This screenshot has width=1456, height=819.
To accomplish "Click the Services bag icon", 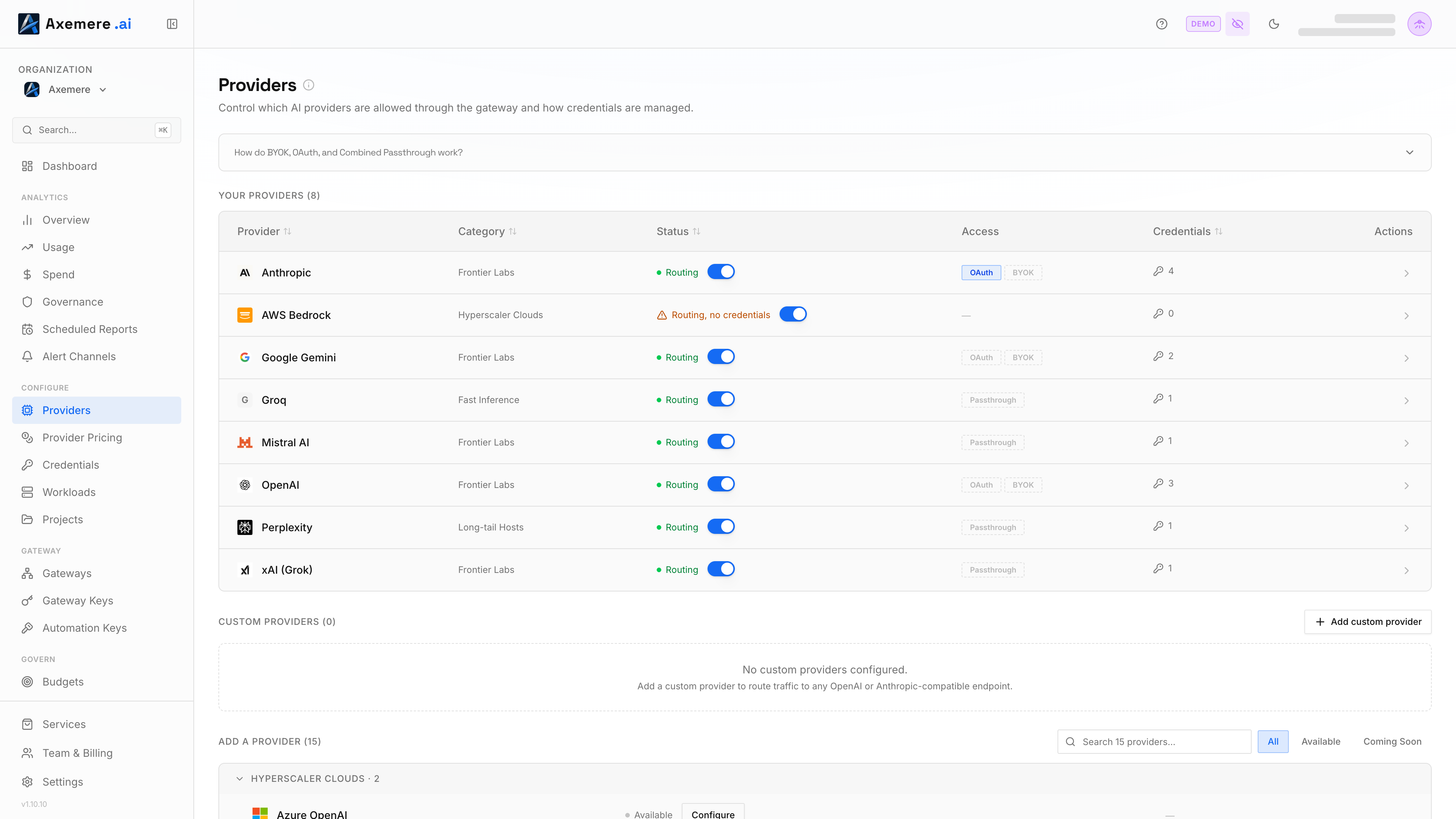I will [x=27, y=724].
